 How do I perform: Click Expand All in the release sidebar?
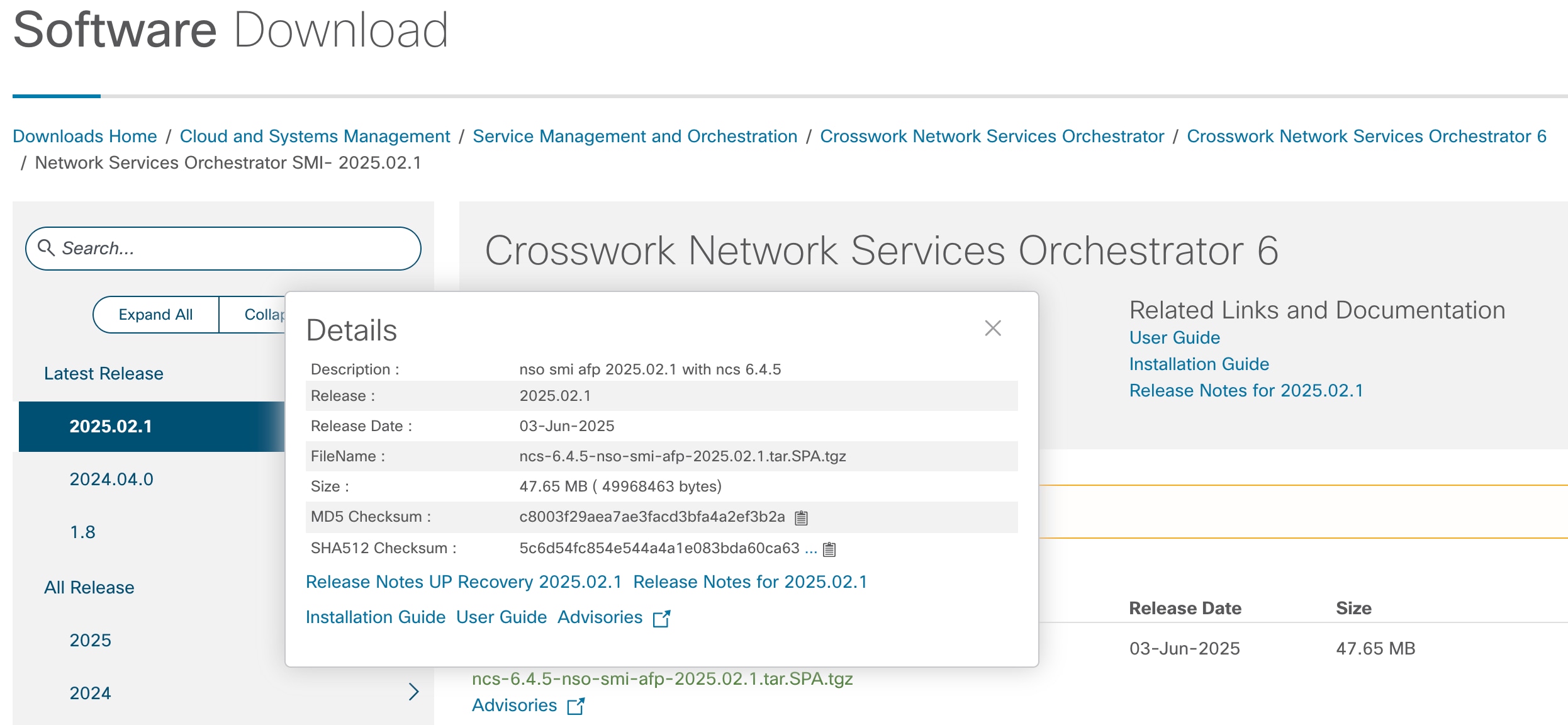pyautogui.click(x=155, y=314)
